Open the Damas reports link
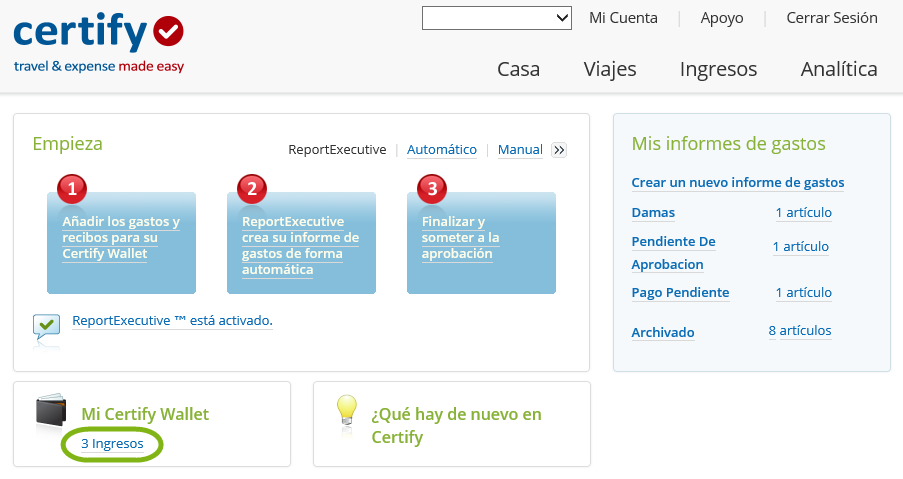Viewport: 903px width, 479px height. [653, 212]
